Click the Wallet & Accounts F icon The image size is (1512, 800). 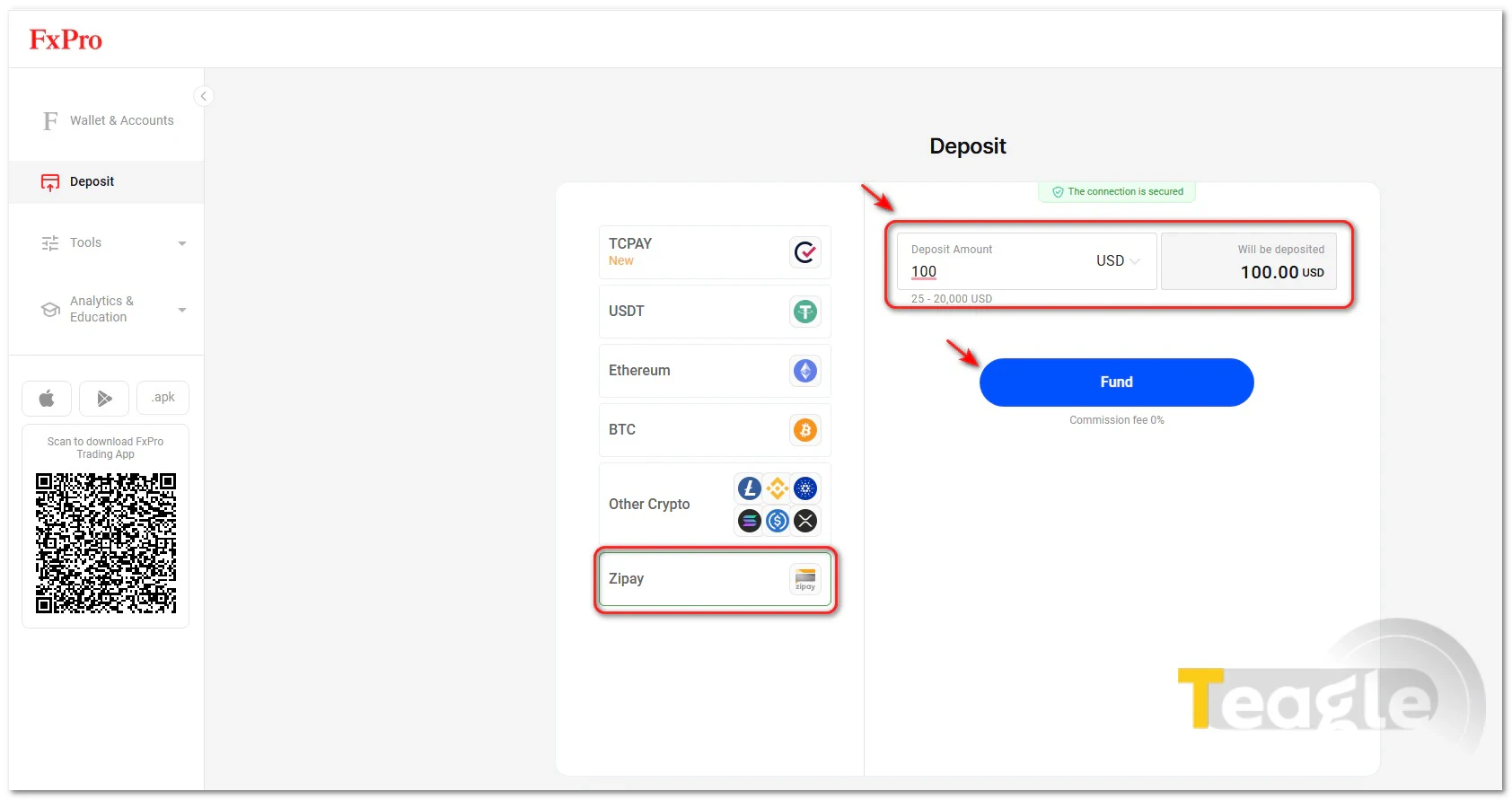click(x=50, y=120)
